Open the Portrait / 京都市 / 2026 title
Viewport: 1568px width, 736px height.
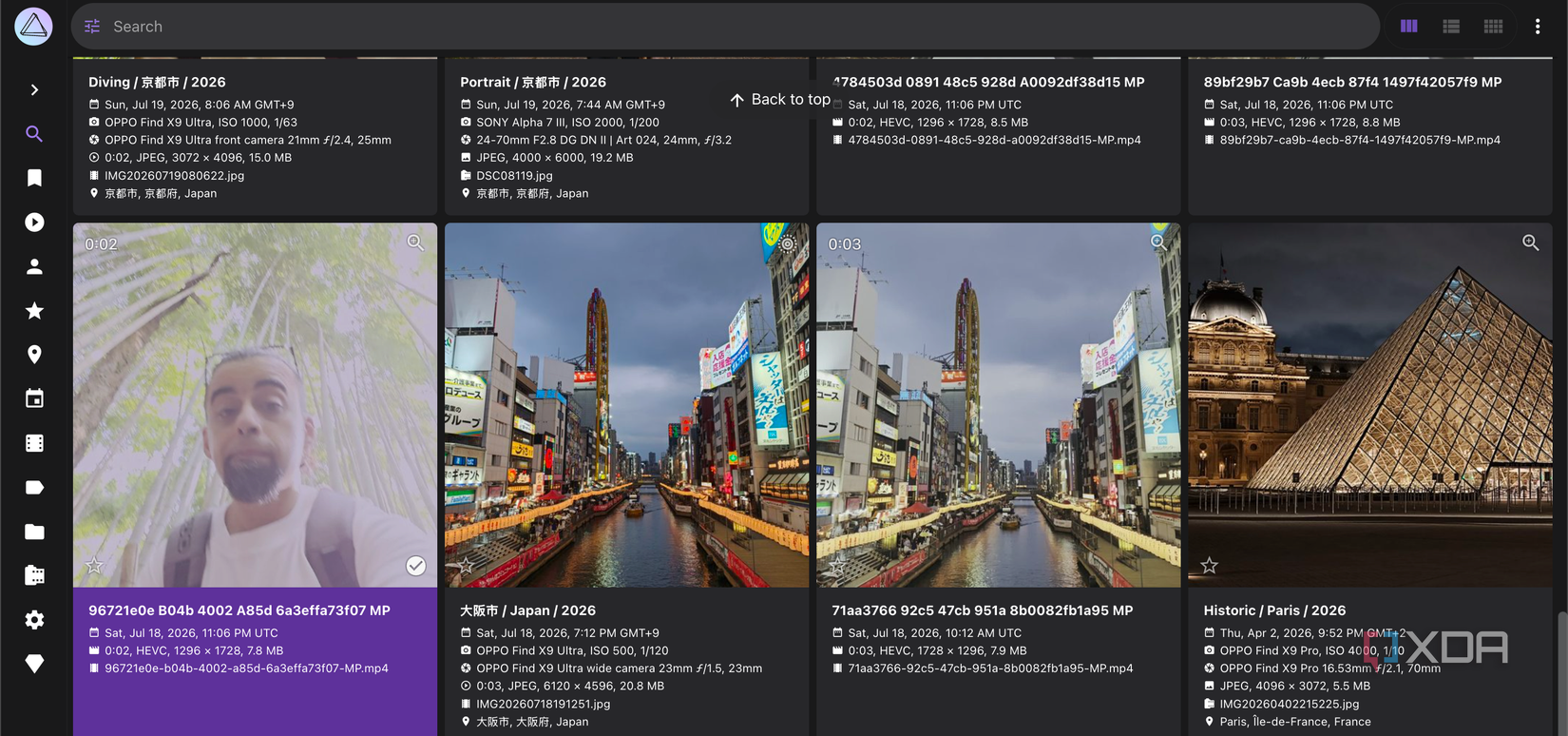click(533, 82)
